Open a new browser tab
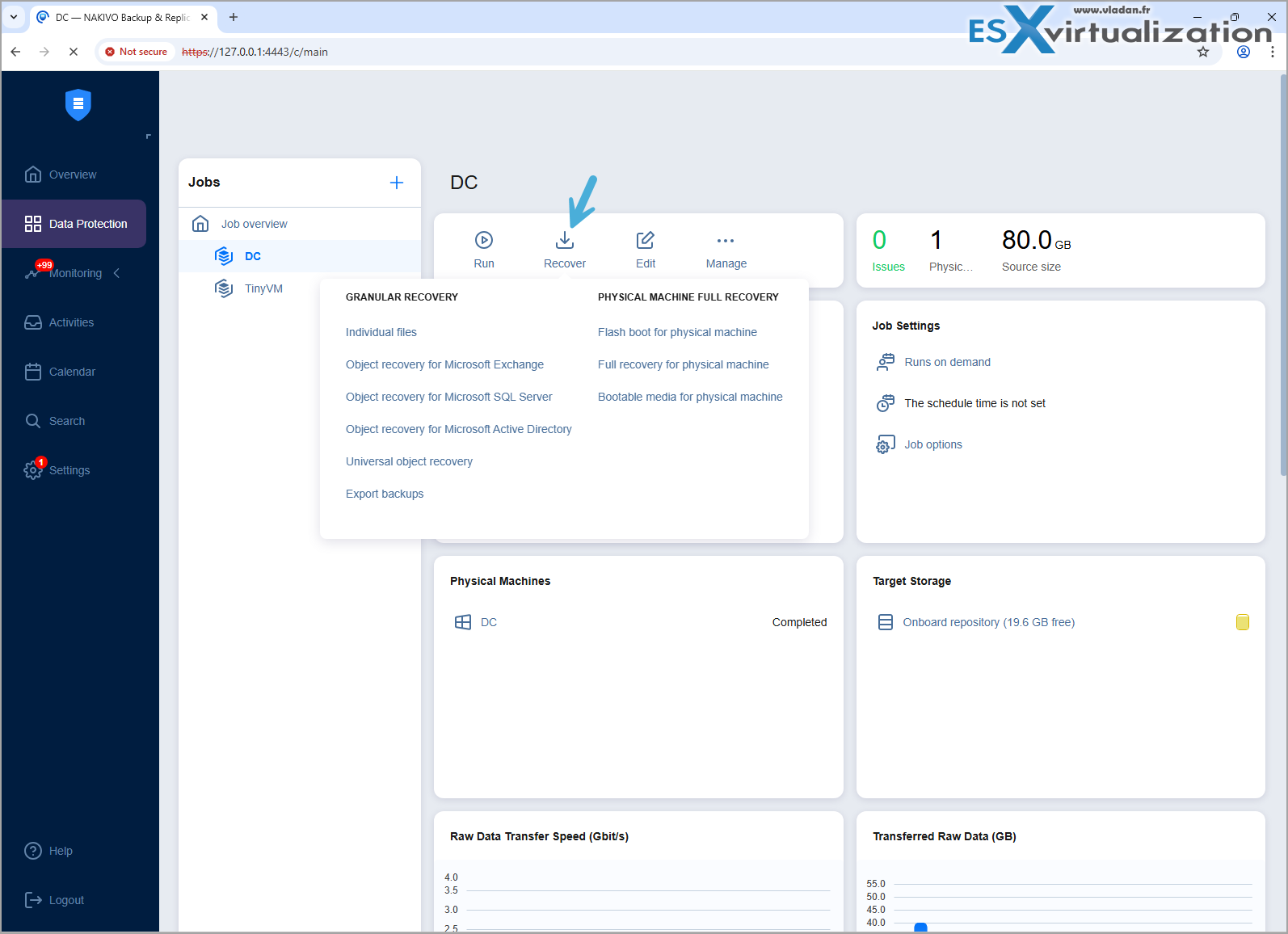This screenshot has width=1288, height=934. [234, 17]
